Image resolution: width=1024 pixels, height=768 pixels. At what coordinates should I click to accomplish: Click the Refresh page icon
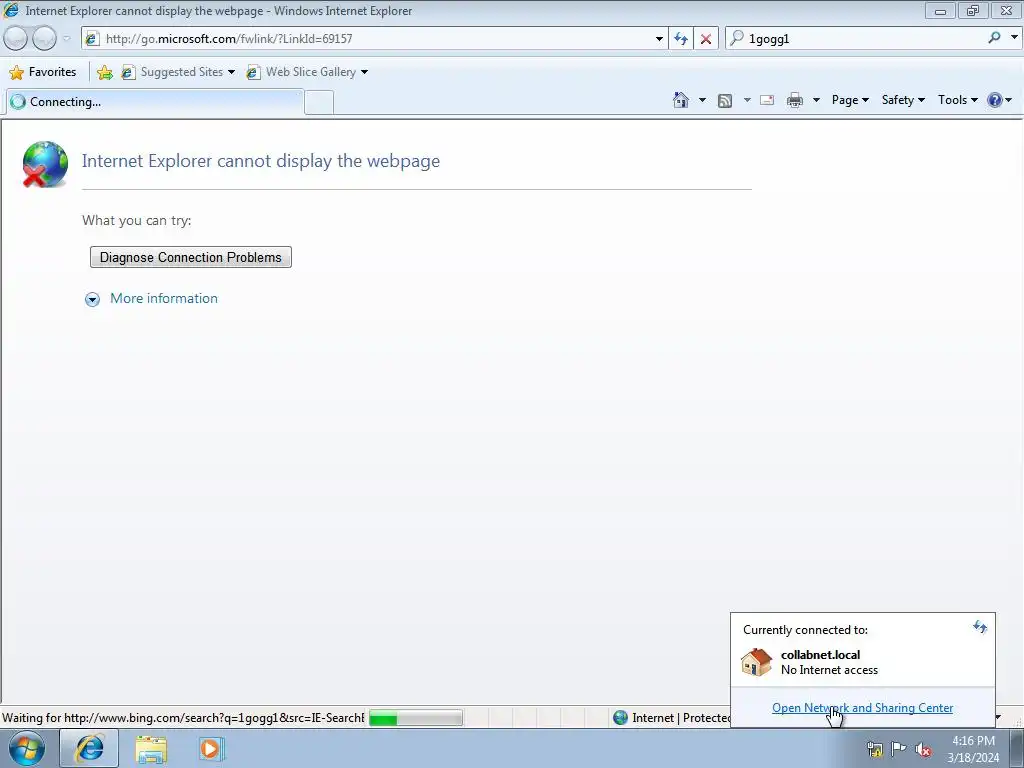pos(681,39)
